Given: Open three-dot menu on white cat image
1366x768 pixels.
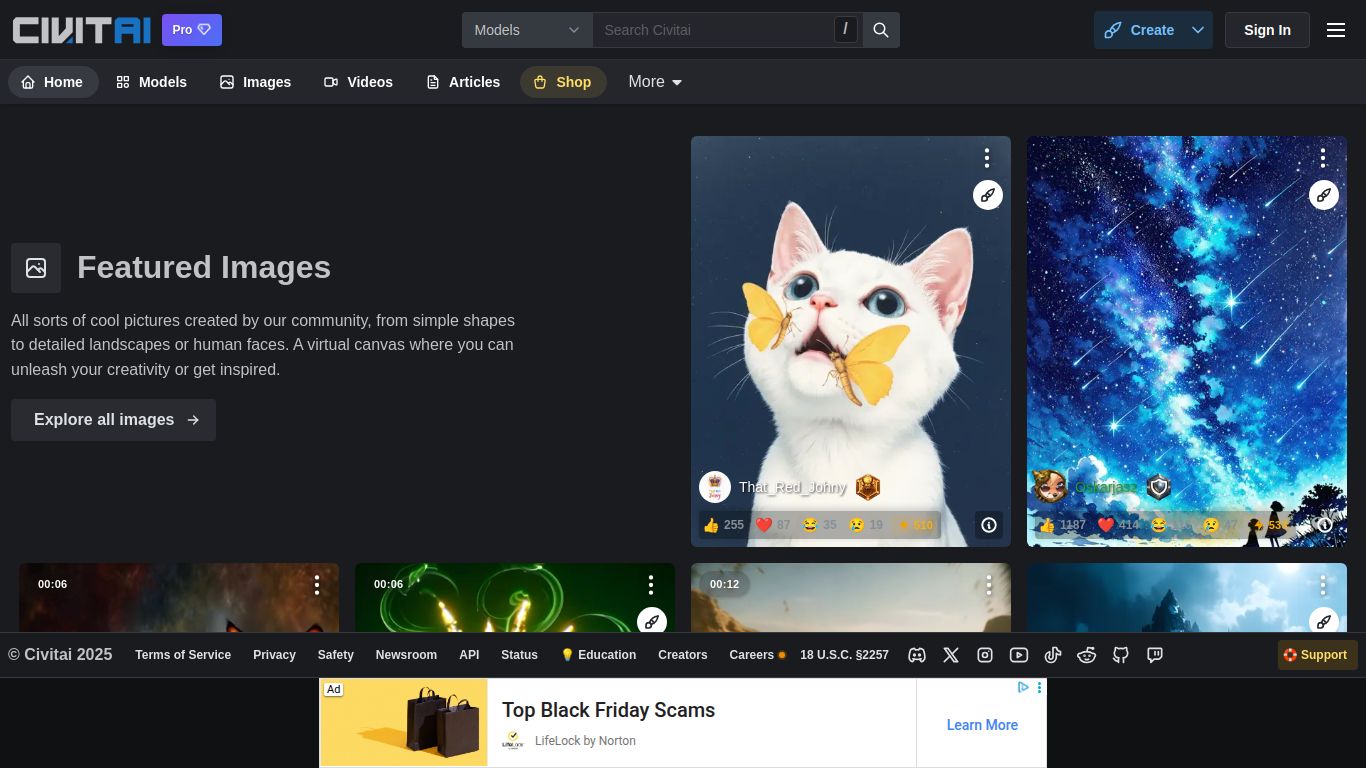Looking at the screenshot, I should (986, 158).
